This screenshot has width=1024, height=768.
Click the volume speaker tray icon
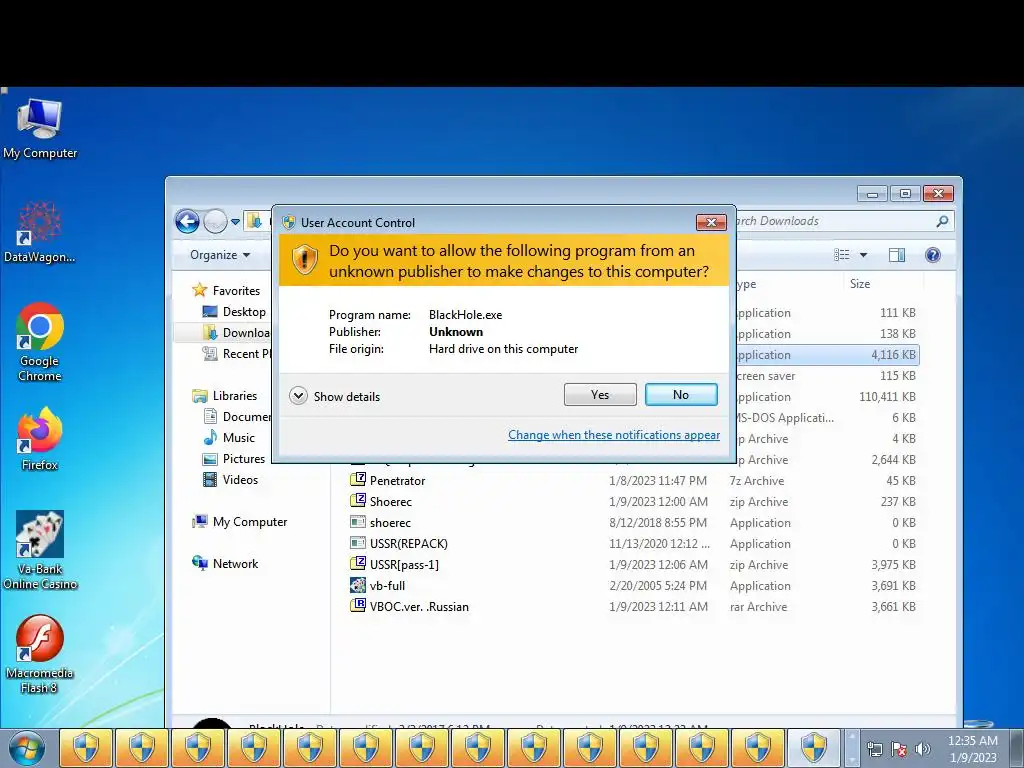click(x=922, y=750)
